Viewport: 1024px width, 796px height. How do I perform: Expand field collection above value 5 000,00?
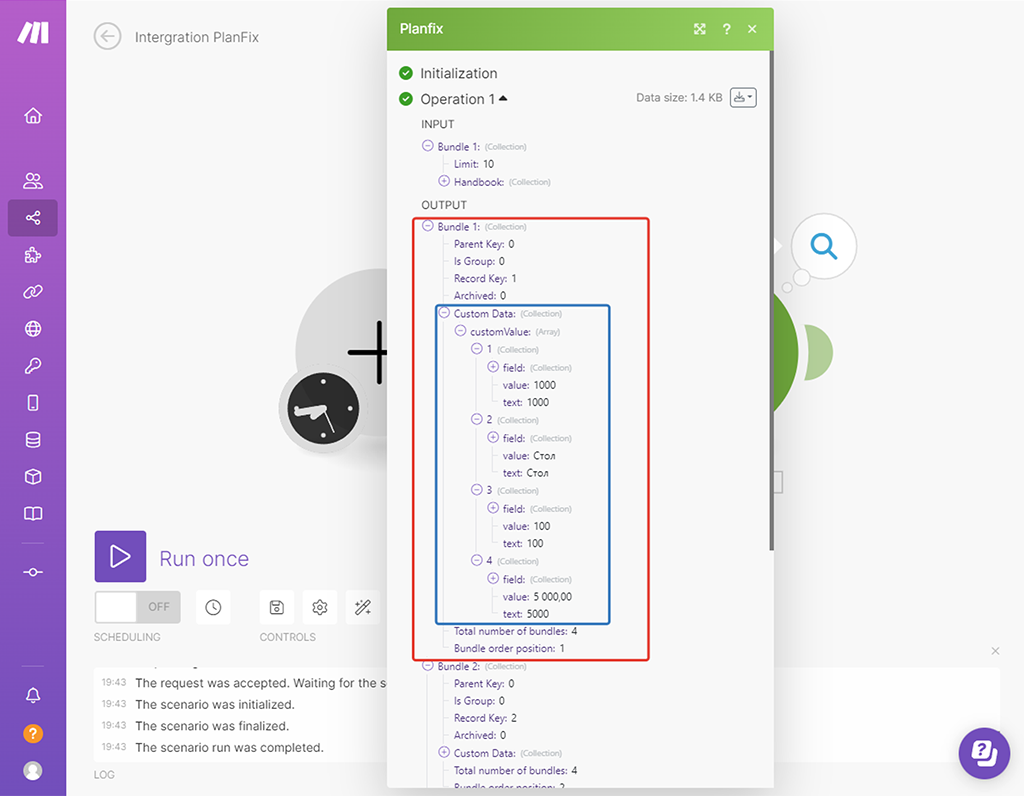tap(493, 579)
